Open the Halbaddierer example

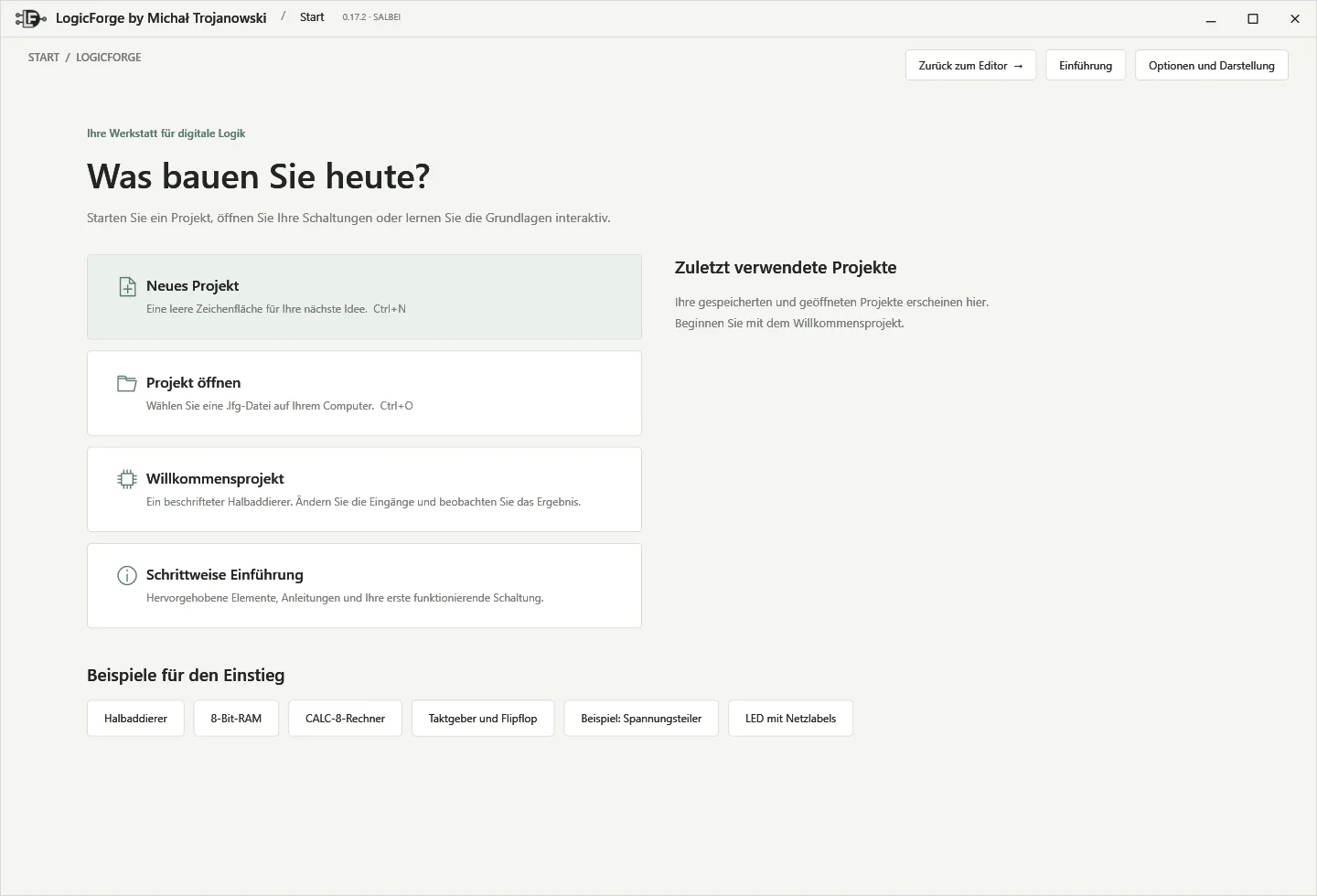click(135, 719)
